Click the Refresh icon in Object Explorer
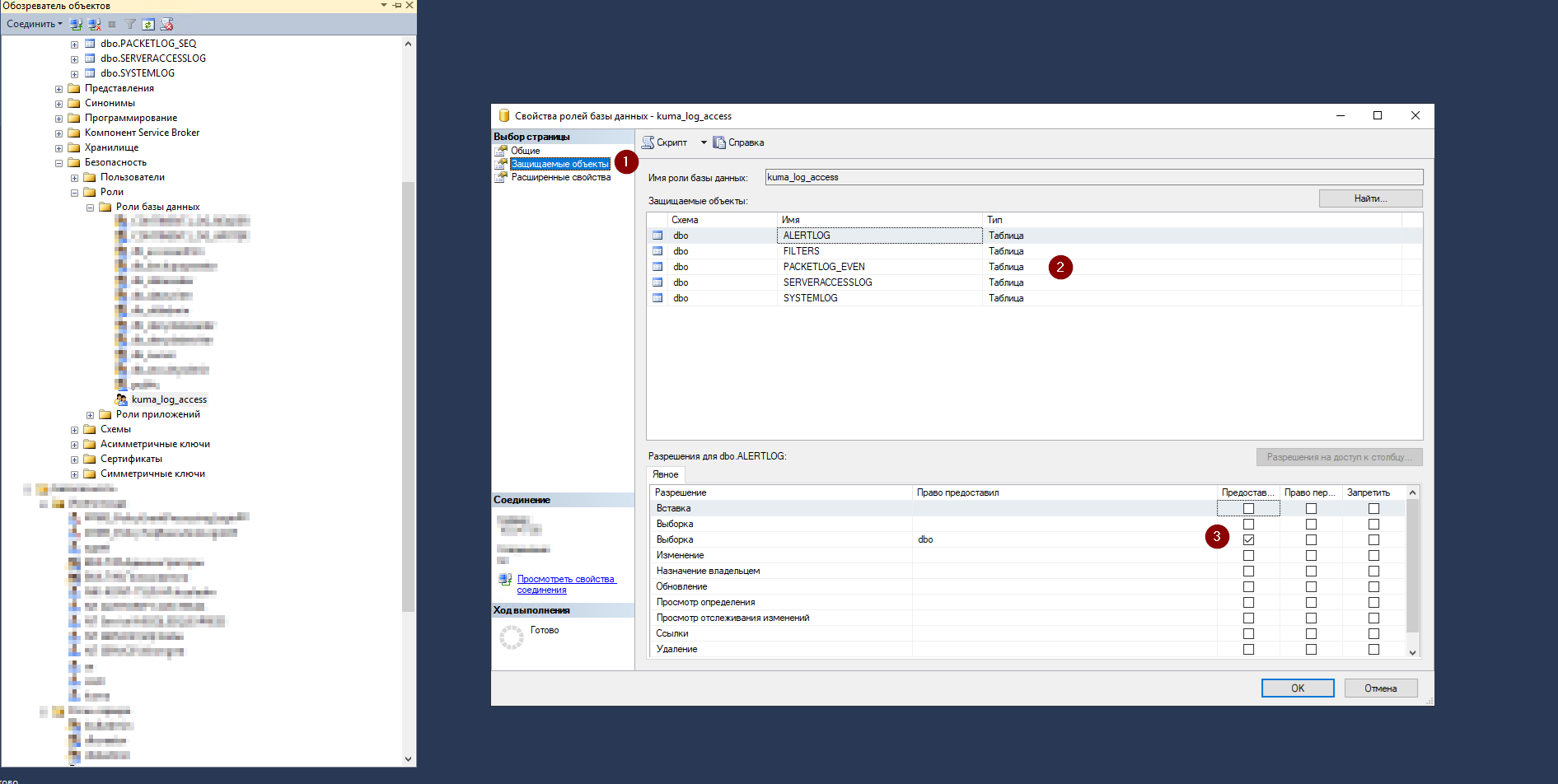The image size is (1558, 784). (x=148, y=24)
